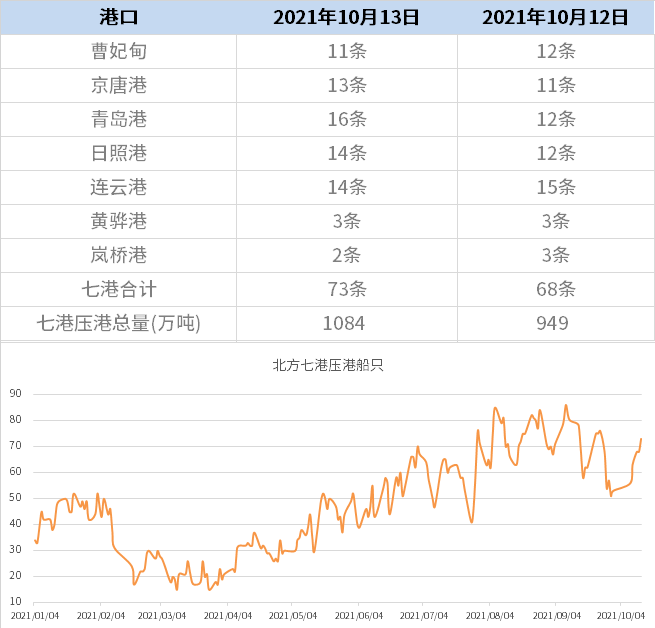Click 连云港's October 12 value 15条
The width and height of the screenshot is (655, 628).
point(556,187)
